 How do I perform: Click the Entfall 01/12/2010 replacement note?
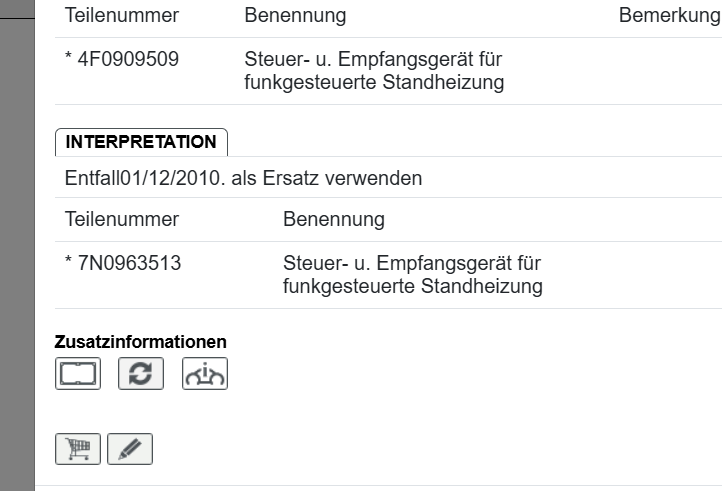click(243, 180)
